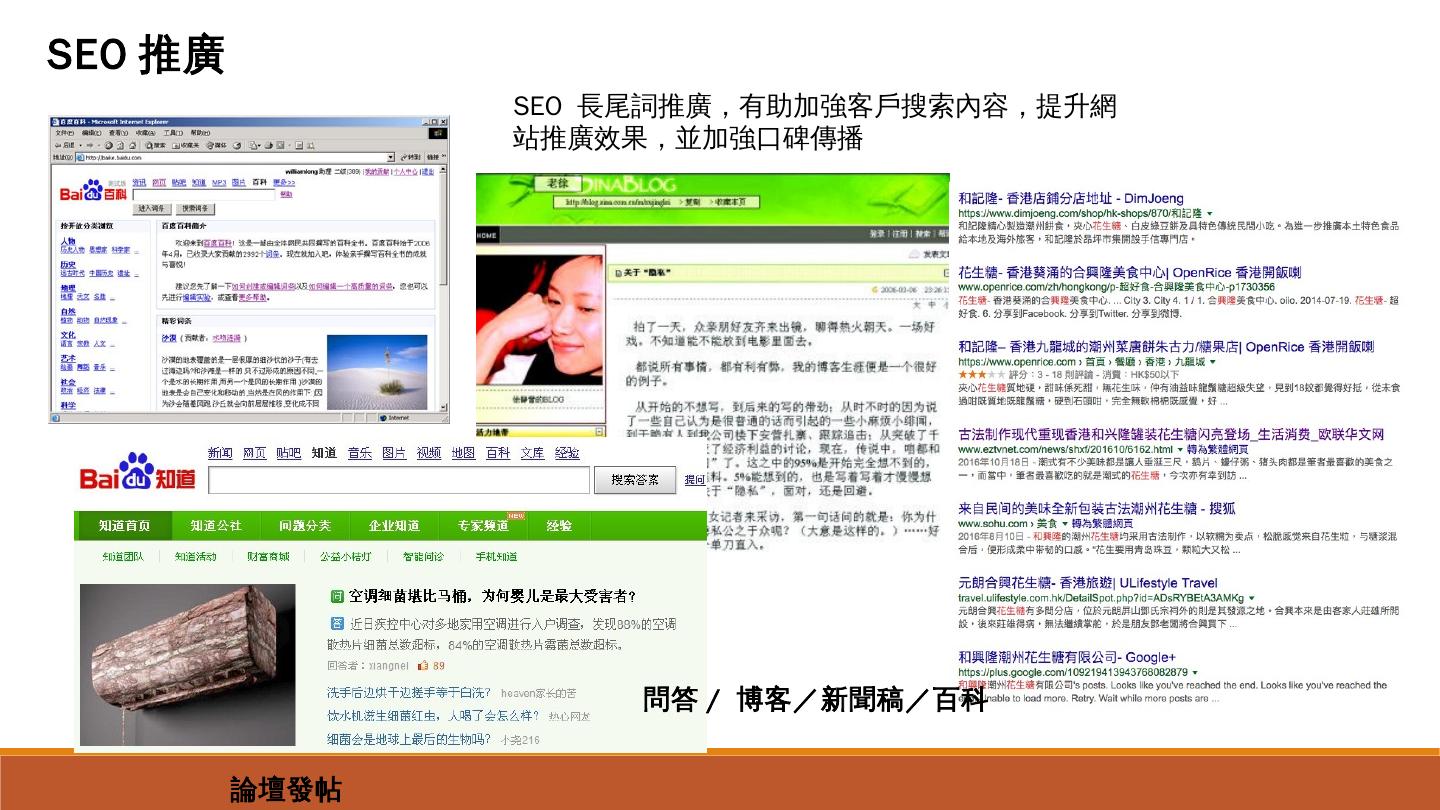Click the IE search toolbar icon
This screenshot has height=810, width=1440.
(153, 145)
